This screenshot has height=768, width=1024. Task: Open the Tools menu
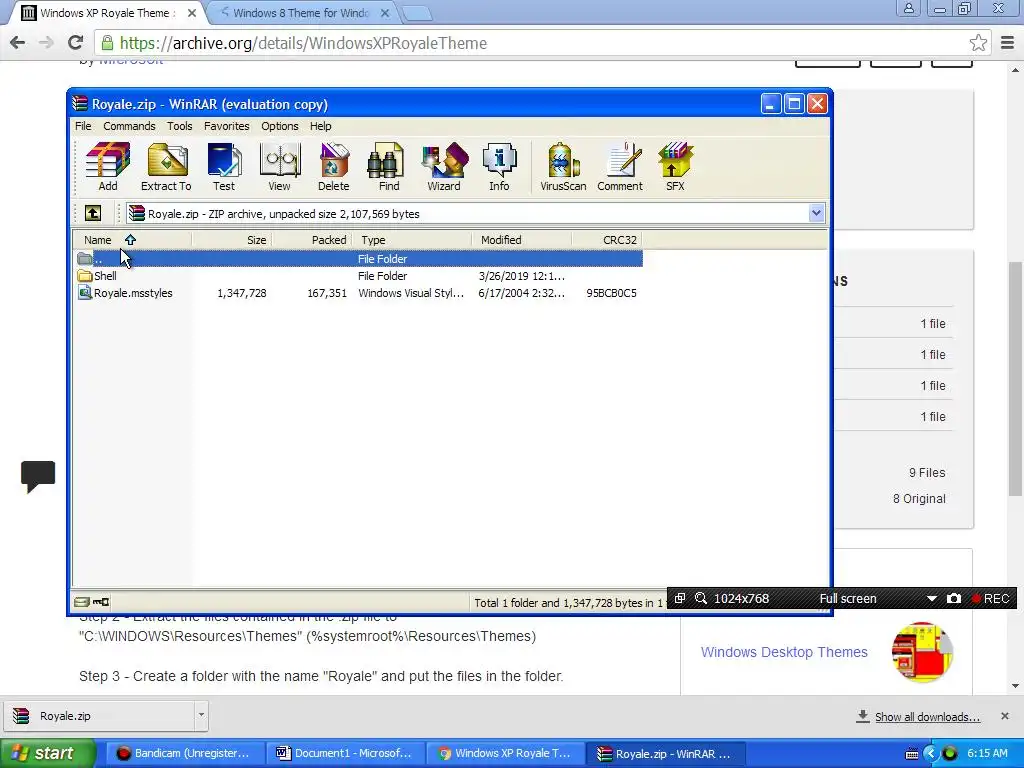(180, 126)
